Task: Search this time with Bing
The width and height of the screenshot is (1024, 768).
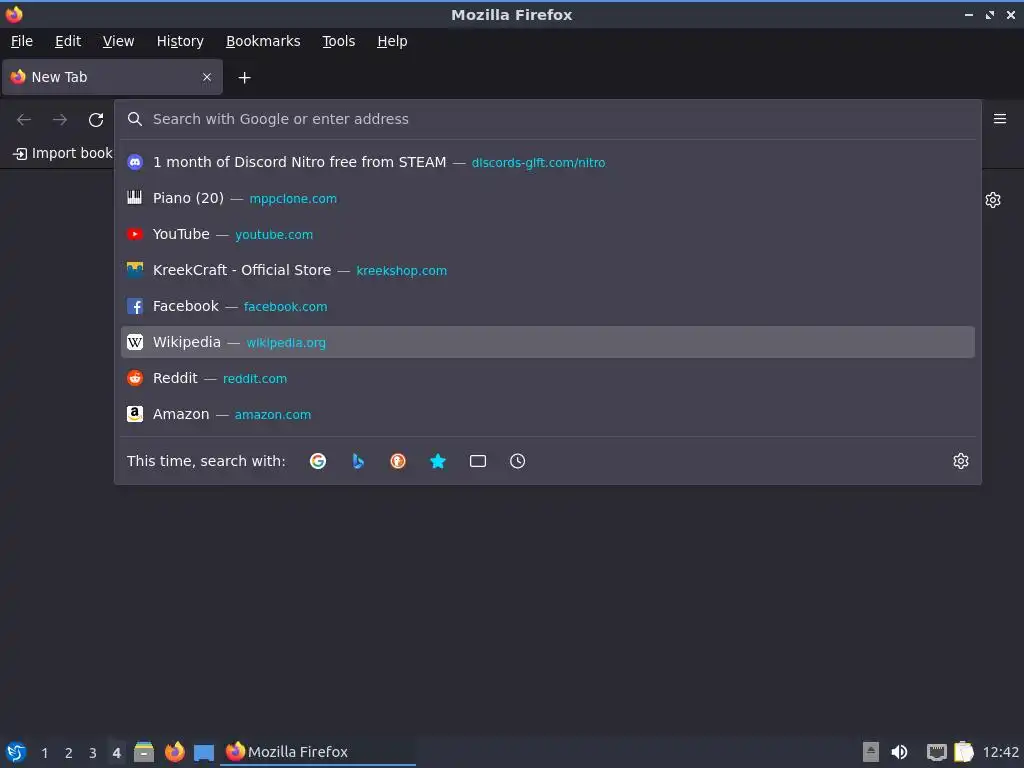Action: (358, 461)
